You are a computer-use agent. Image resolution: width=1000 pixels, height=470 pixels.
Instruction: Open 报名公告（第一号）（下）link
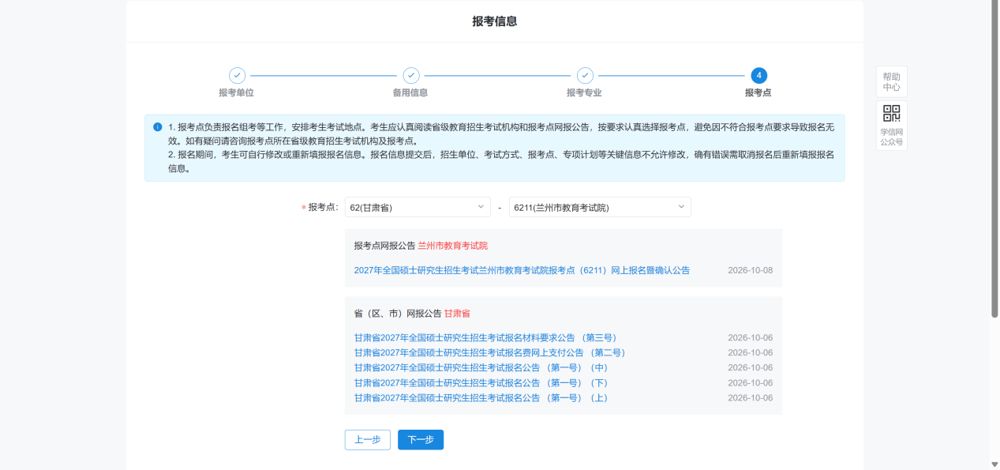tap(481, 383)
